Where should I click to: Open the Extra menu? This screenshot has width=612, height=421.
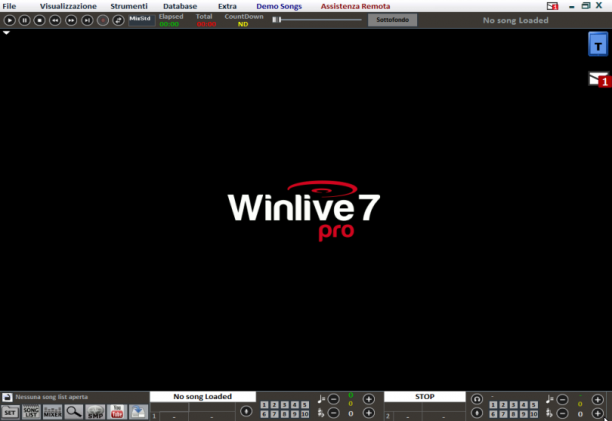point(227,6)
